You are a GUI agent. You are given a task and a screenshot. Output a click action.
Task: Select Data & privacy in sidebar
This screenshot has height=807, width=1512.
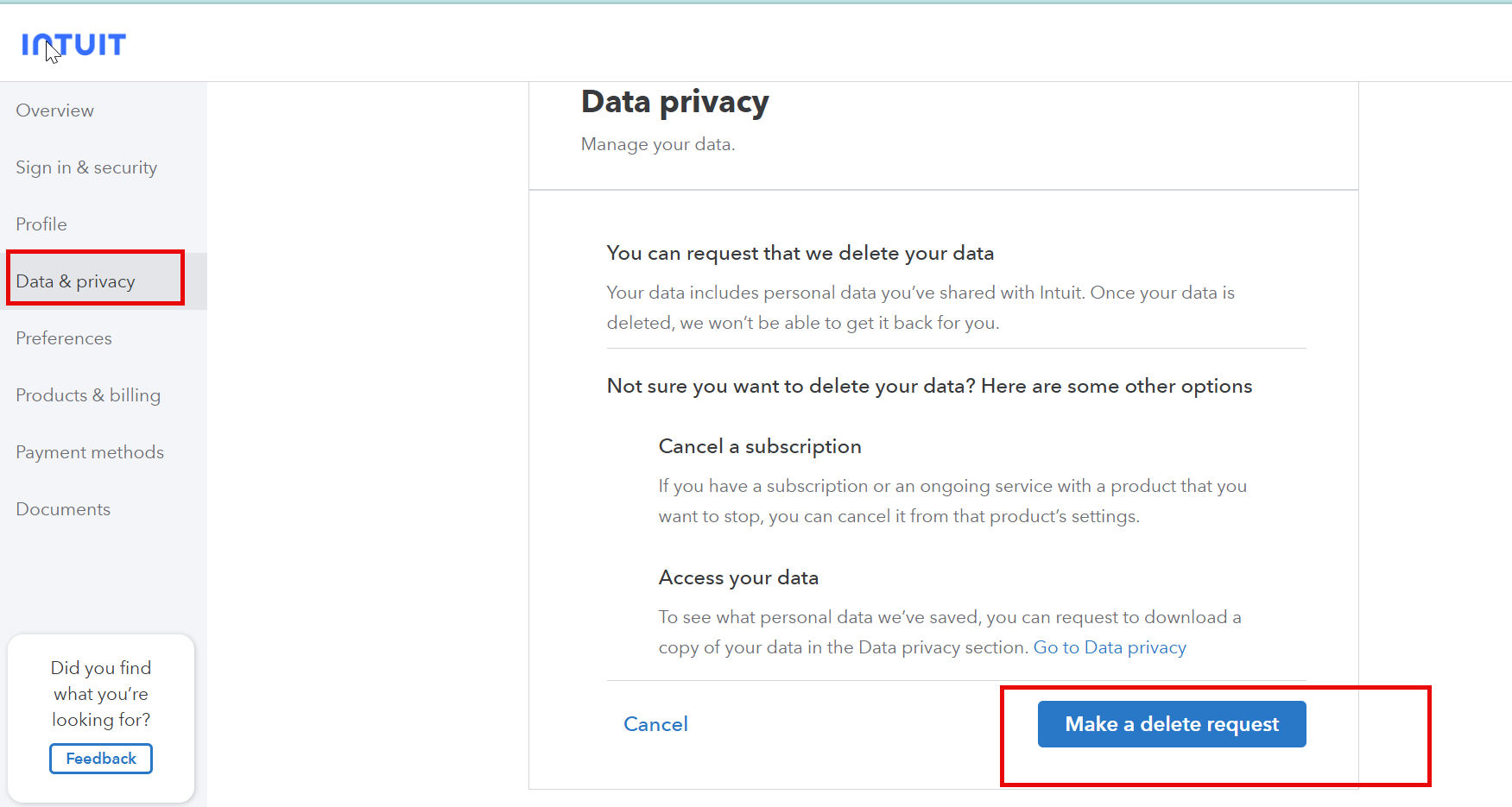[76, 281]
